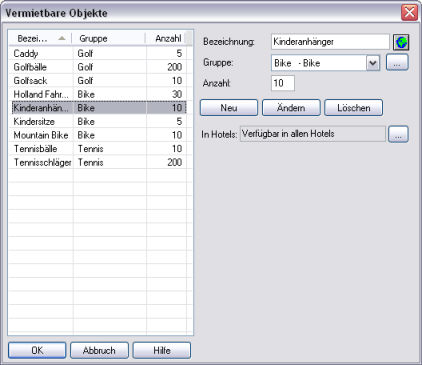Select the Kindersitze row
This screenshot has height=365, width=422.
99,122
